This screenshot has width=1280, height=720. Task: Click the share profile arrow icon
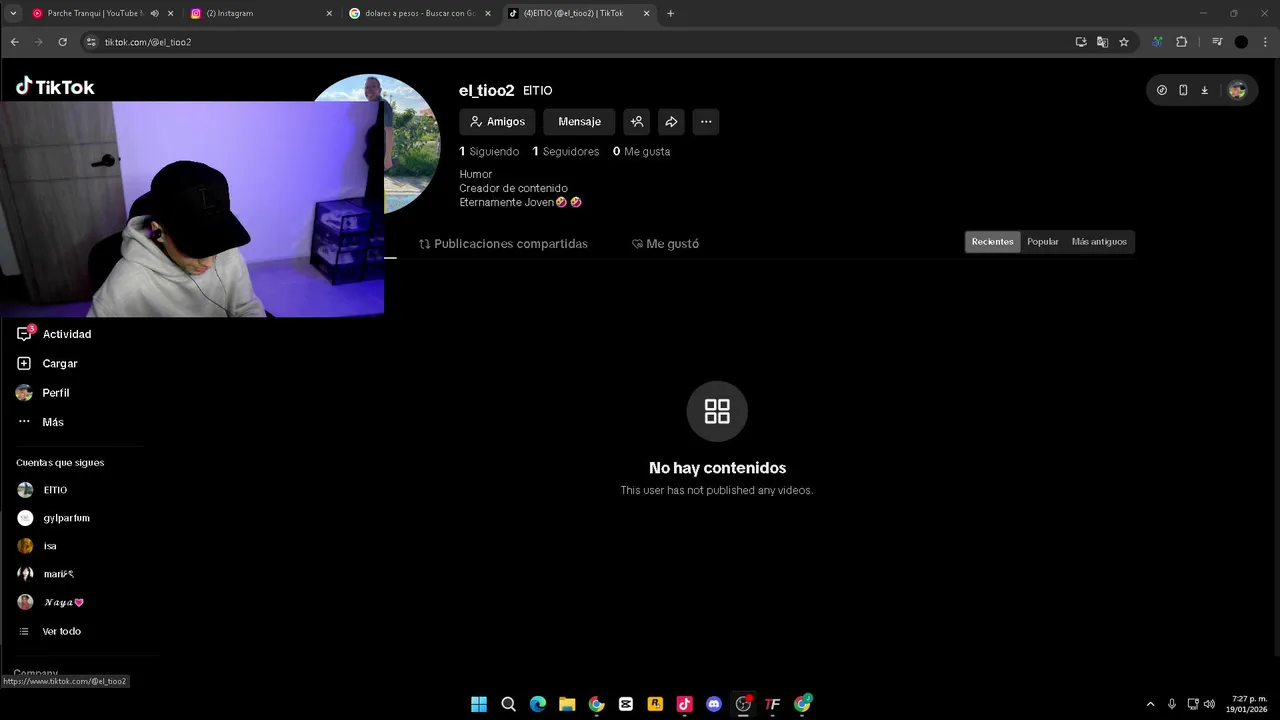click(x=671, y=122)
